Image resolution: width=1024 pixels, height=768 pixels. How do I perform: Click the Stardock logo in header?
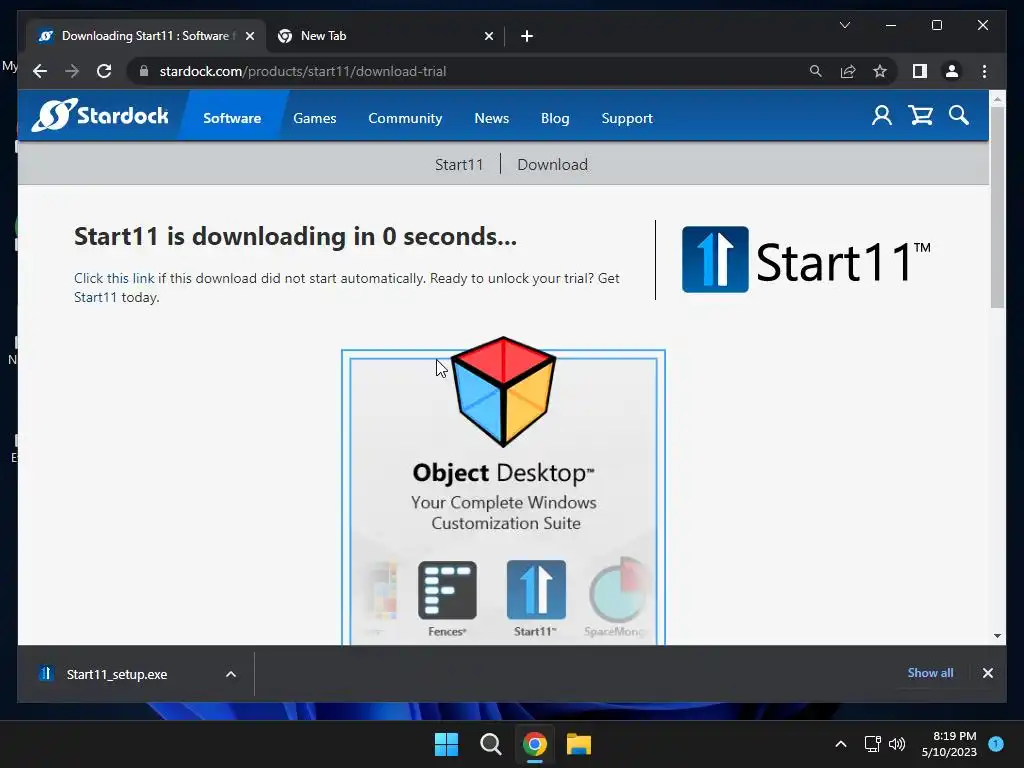(100, 116)
